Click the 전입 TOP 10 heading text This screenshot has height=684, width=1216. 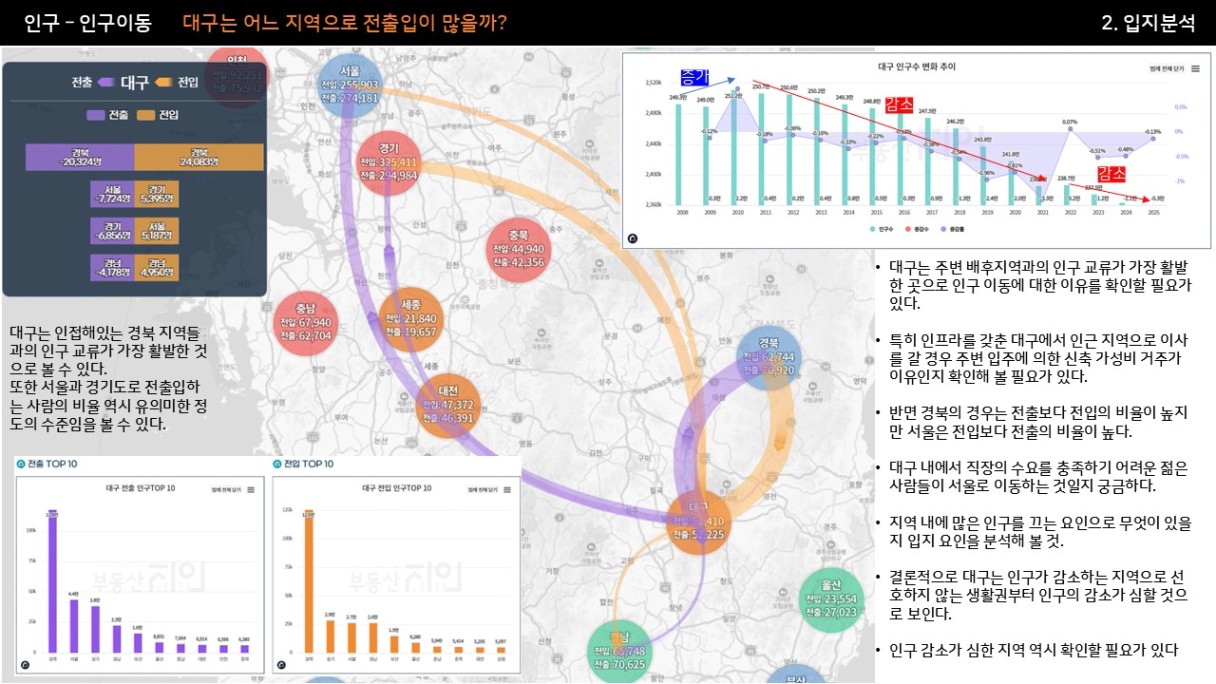(x=309, y=465)
